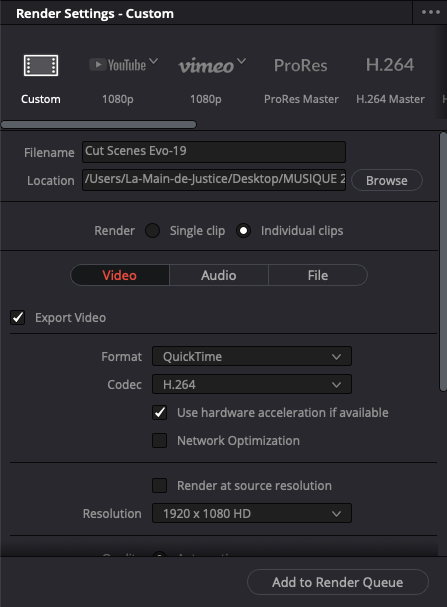This screenshot has width=447, height=607.
Task: Click the horizontal presets scrollbar
Action: click(x=99, y=125)
